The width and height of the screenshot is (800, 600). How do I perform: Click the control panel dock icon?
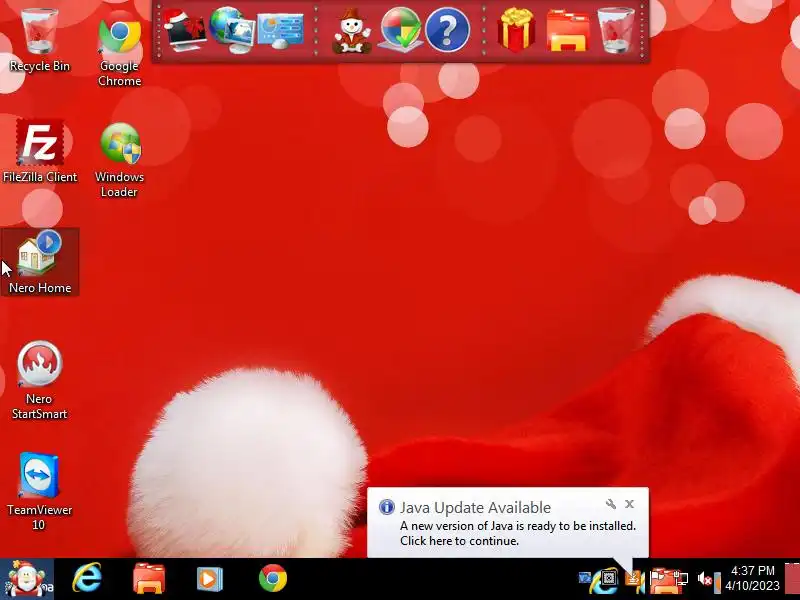[x=281, y=31]
